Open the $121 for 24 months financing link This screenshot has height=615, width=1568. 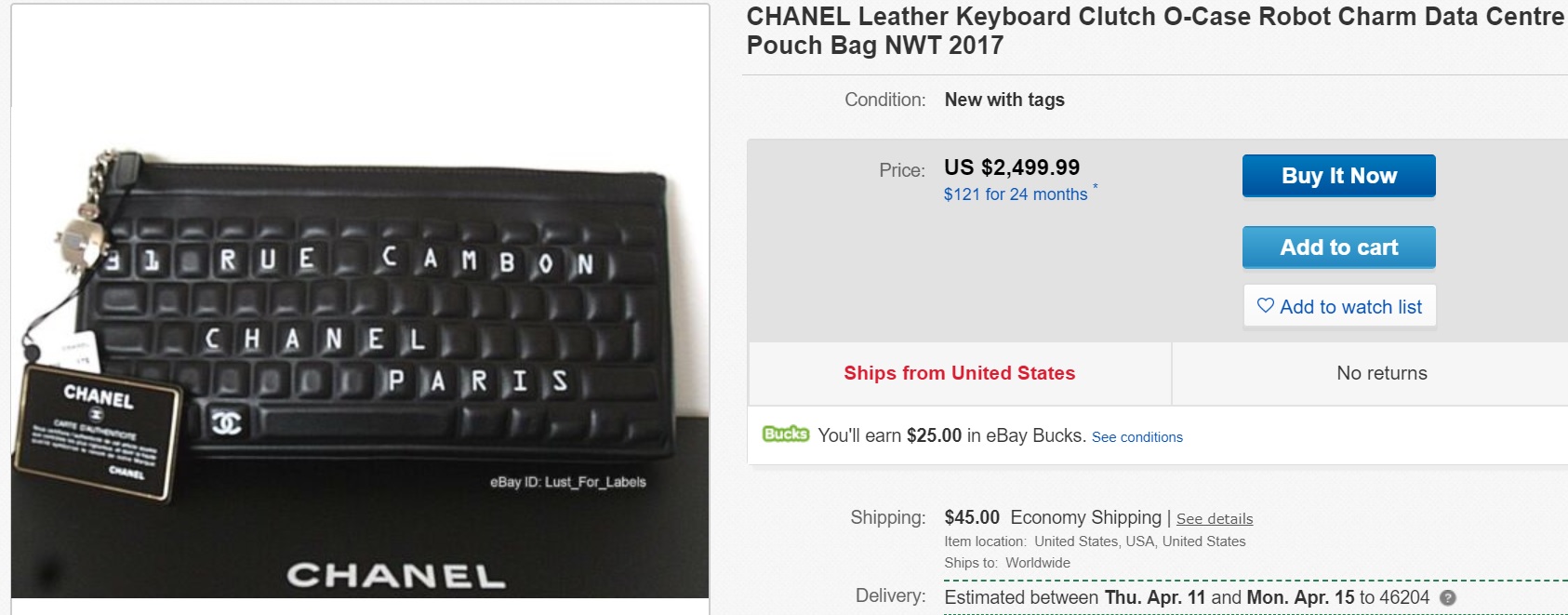1015,194
